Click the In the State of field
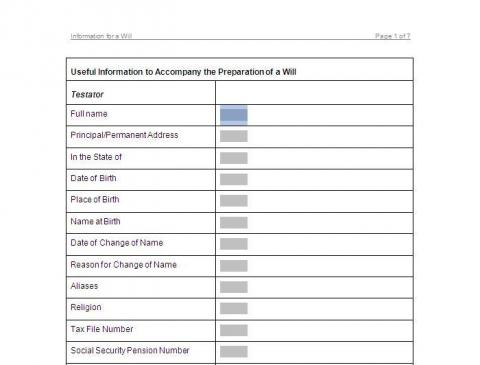Viewport: 480px width, 365px height. tap(234, 158)
